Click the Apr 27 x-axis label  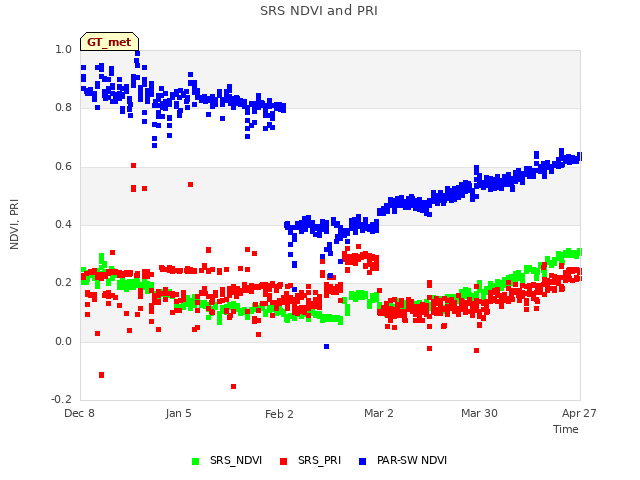point(579,413)
